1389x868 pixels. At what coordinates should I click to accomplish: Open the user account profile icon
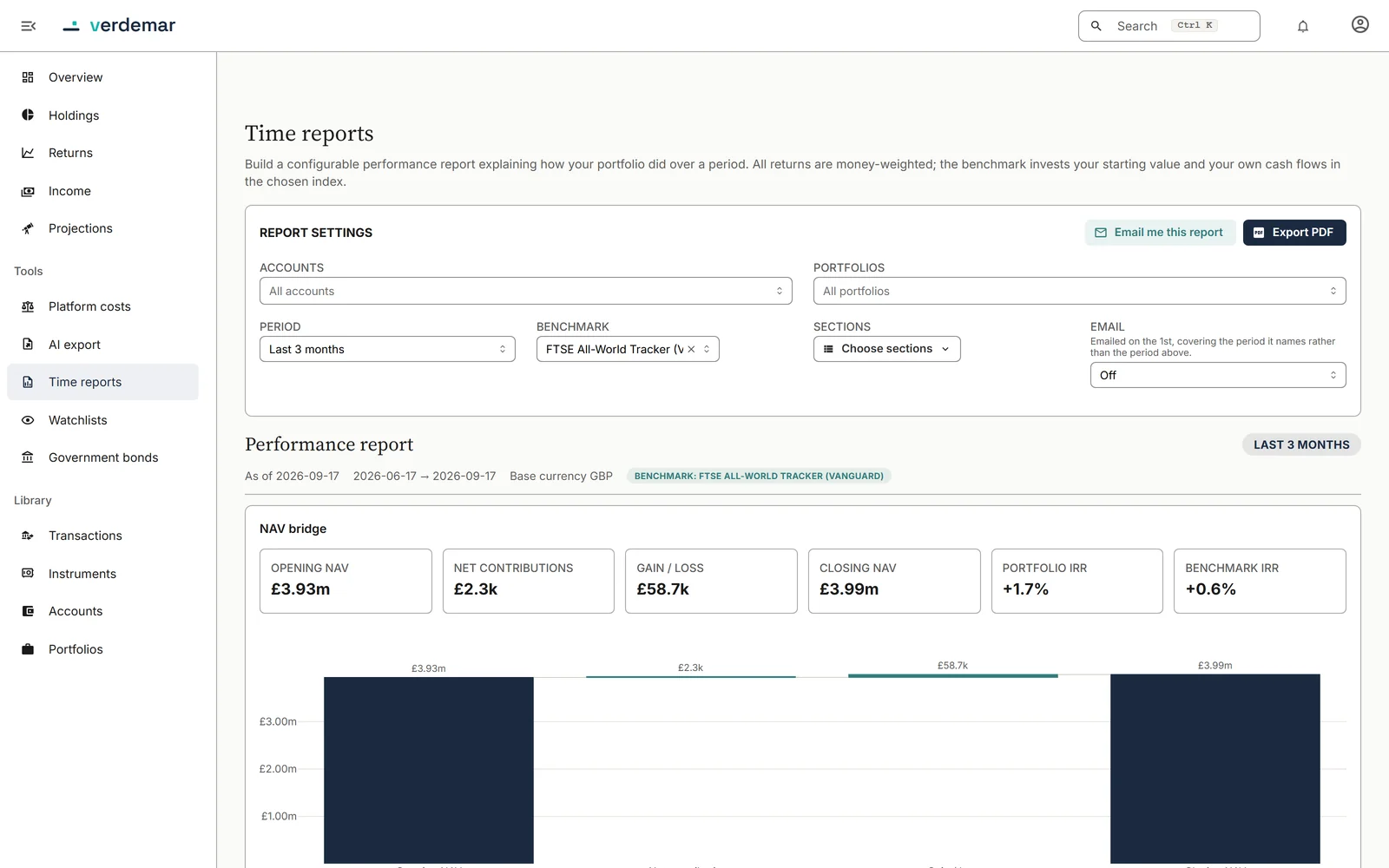click(x=1360, y=24)
